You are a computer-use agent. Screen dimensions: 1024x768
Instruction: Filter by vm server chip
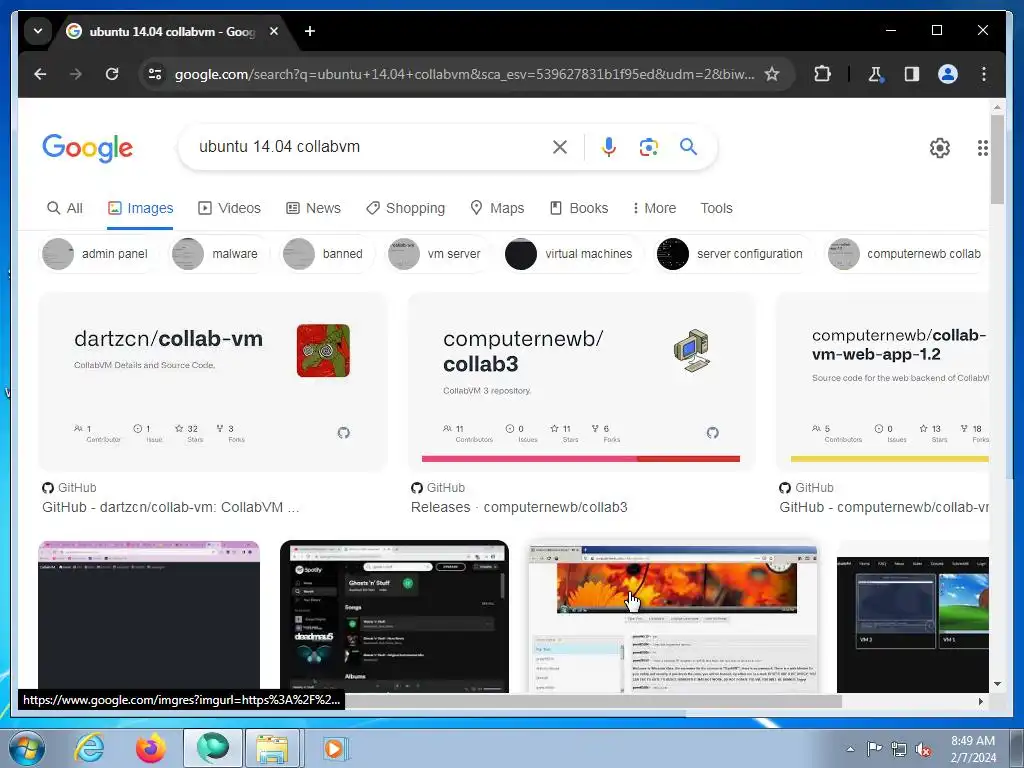pos(437,254)
